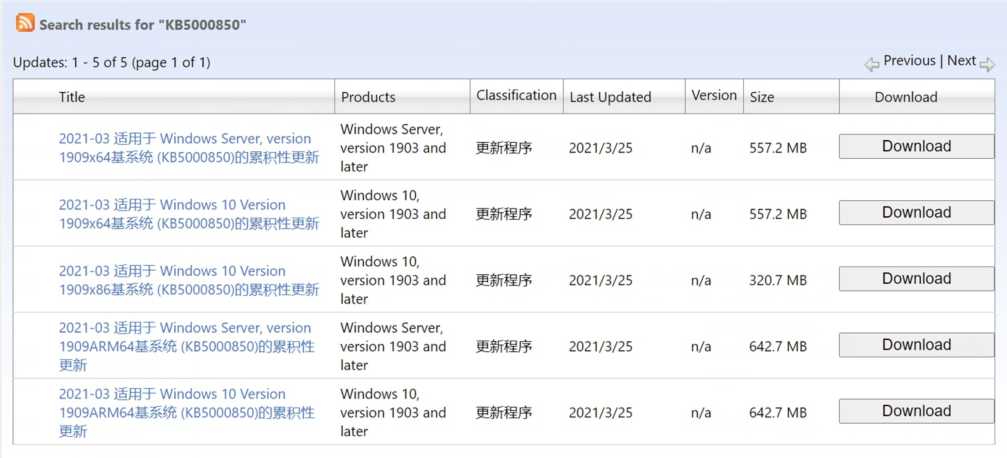Sort results by Last Updated column
This screenshot has width=1007, height=458.
tap(610, 97)
